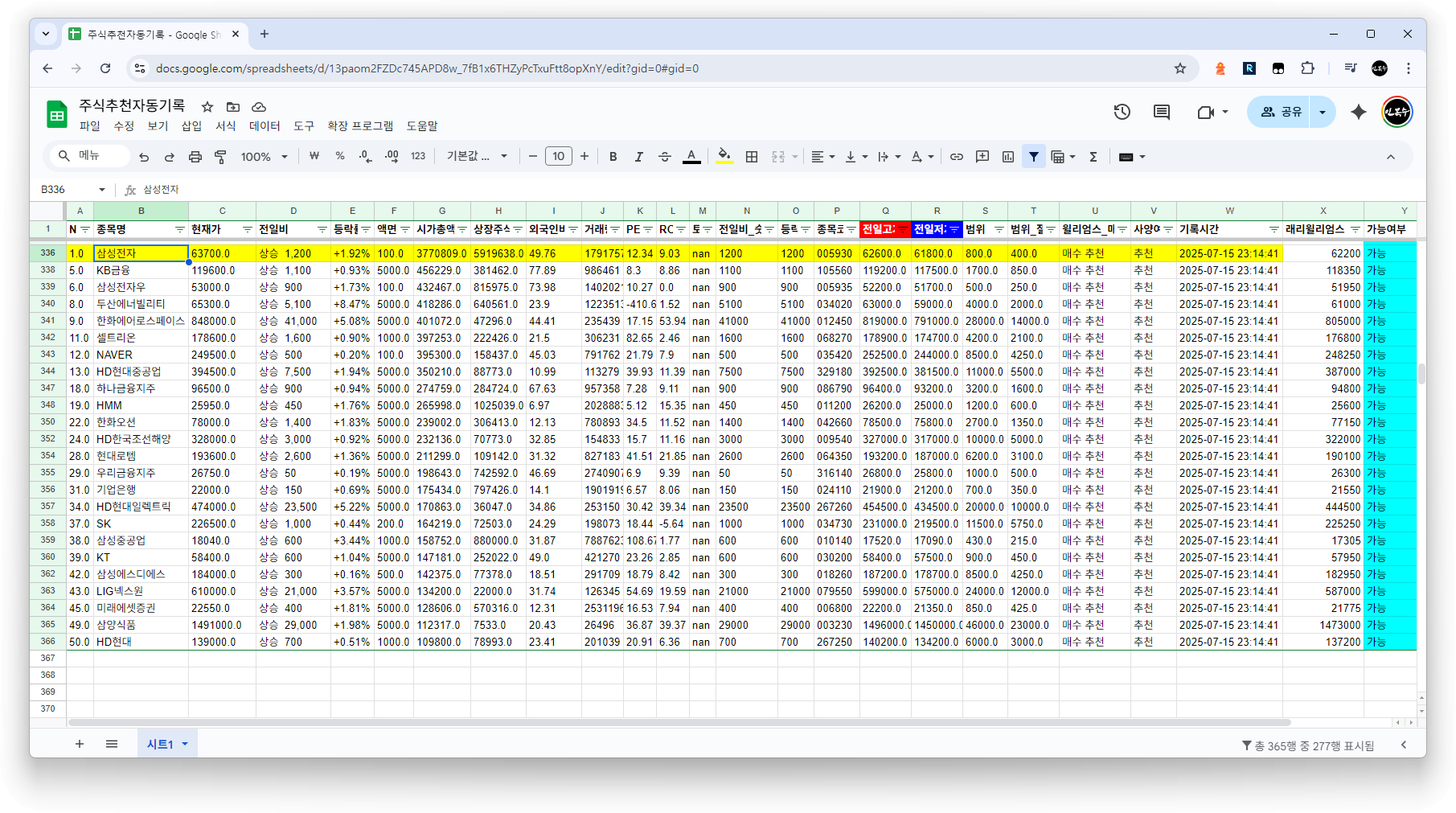Viewport: 1456px width, 813px height.
Task: Open Chrome extensions puzzle icon
Action: pyautogui.click(x=1308, y=68)
